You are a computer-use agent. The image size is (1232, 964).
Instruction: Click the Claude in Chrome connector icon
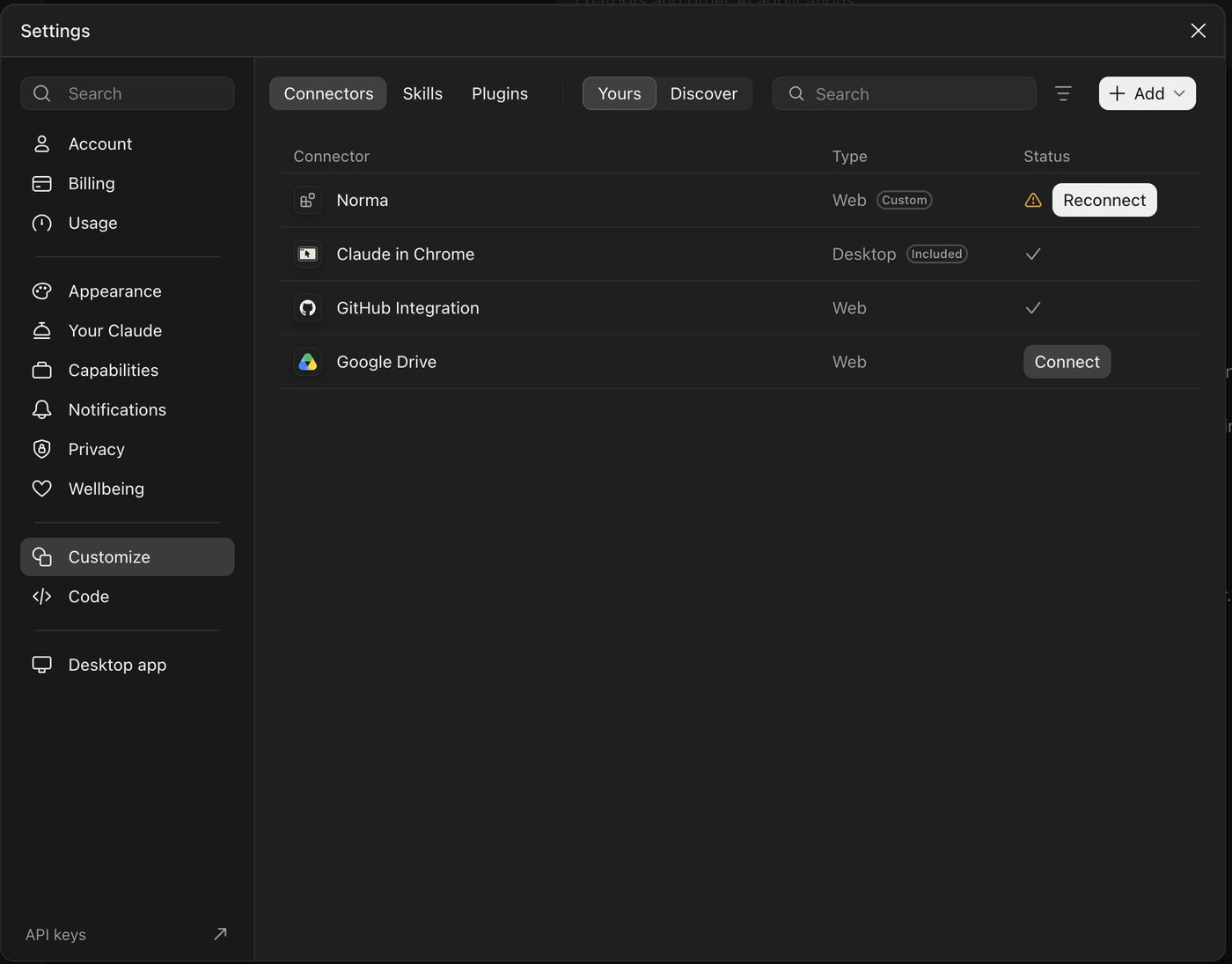[307, 254]
